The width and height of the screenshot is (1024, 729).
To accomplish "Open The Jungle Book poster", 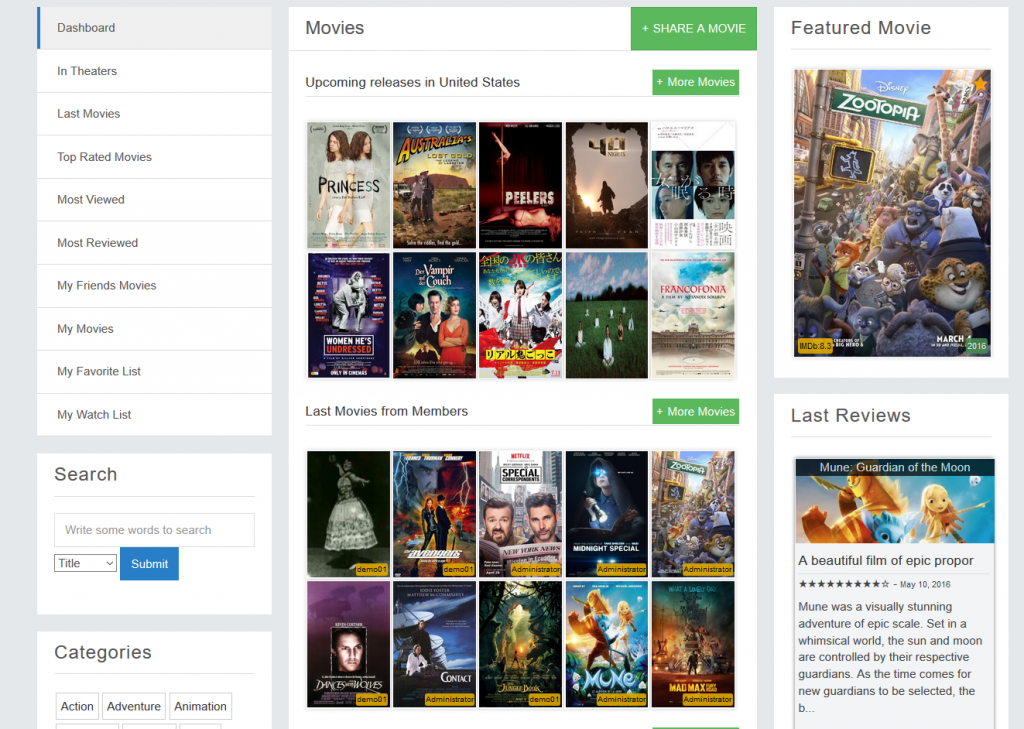I will (520, 644).
